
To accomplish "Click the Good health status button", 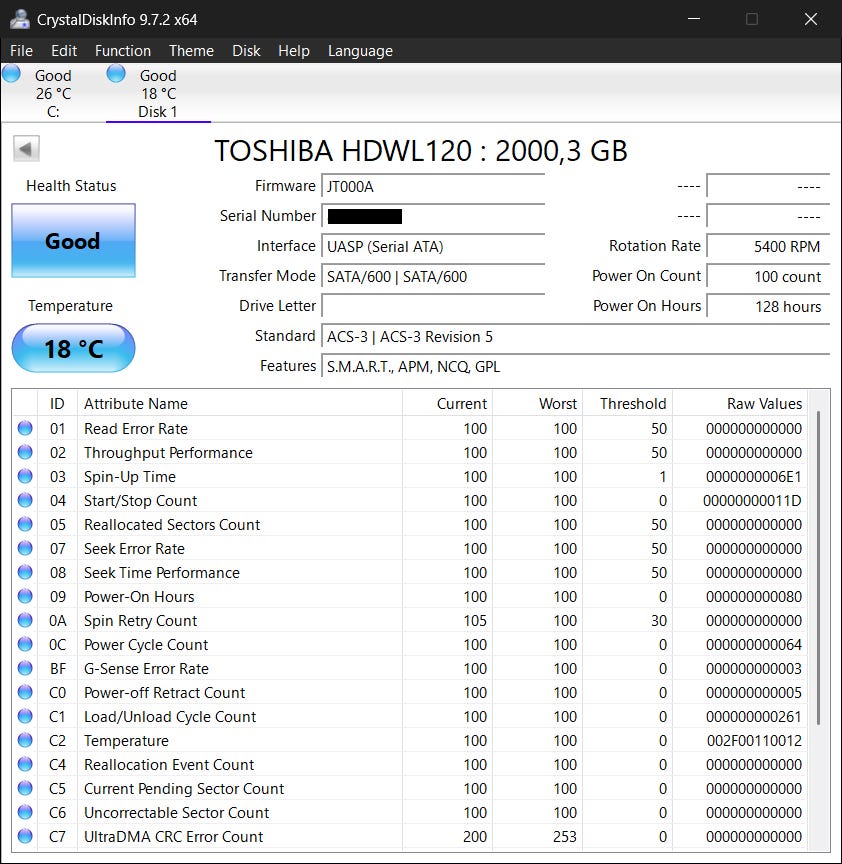I will click(x=73, y=241).
